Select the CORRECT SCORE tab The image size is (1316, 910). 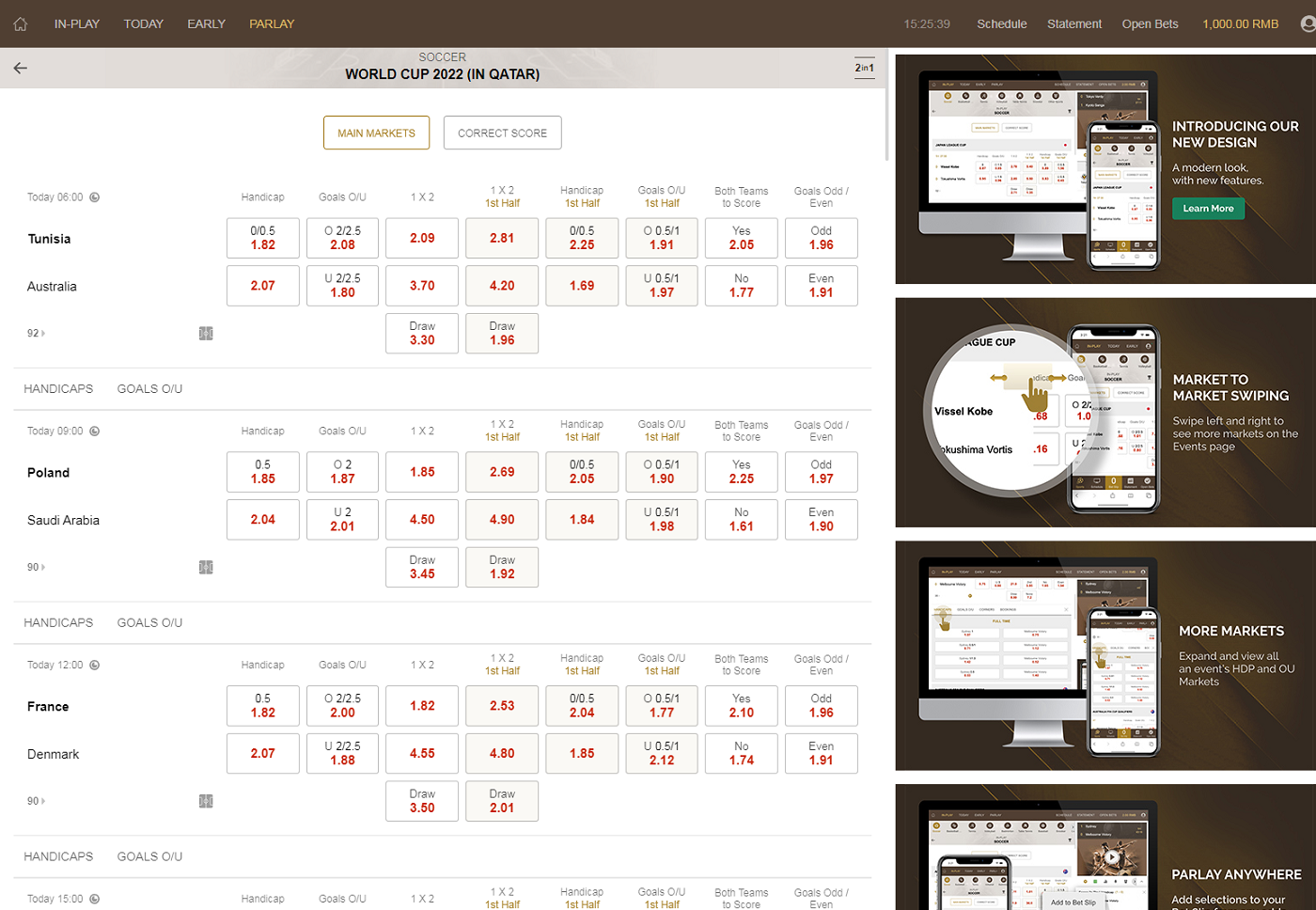(x=502, y=133)
